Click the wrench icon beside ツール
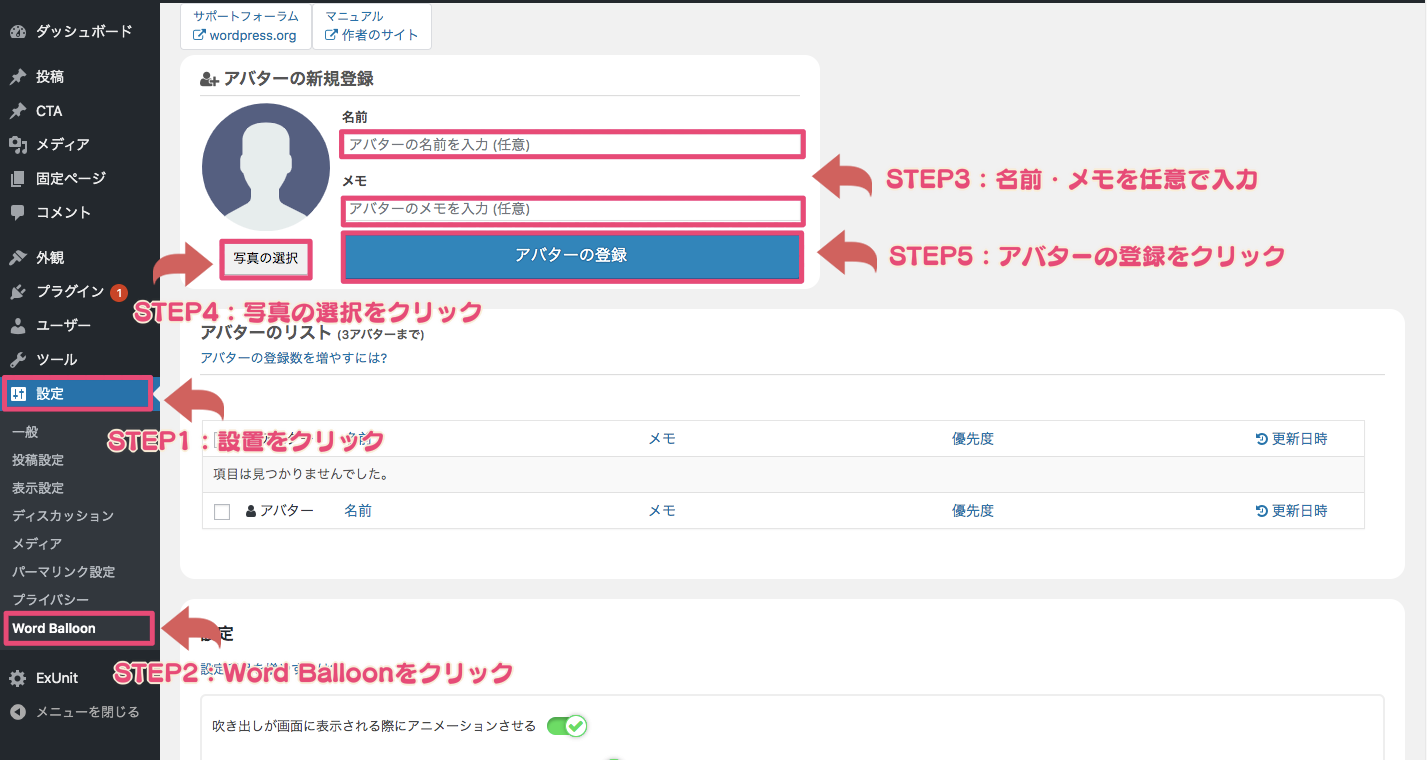The height and width of the screenshot is (760, 1427). [17, 360]
